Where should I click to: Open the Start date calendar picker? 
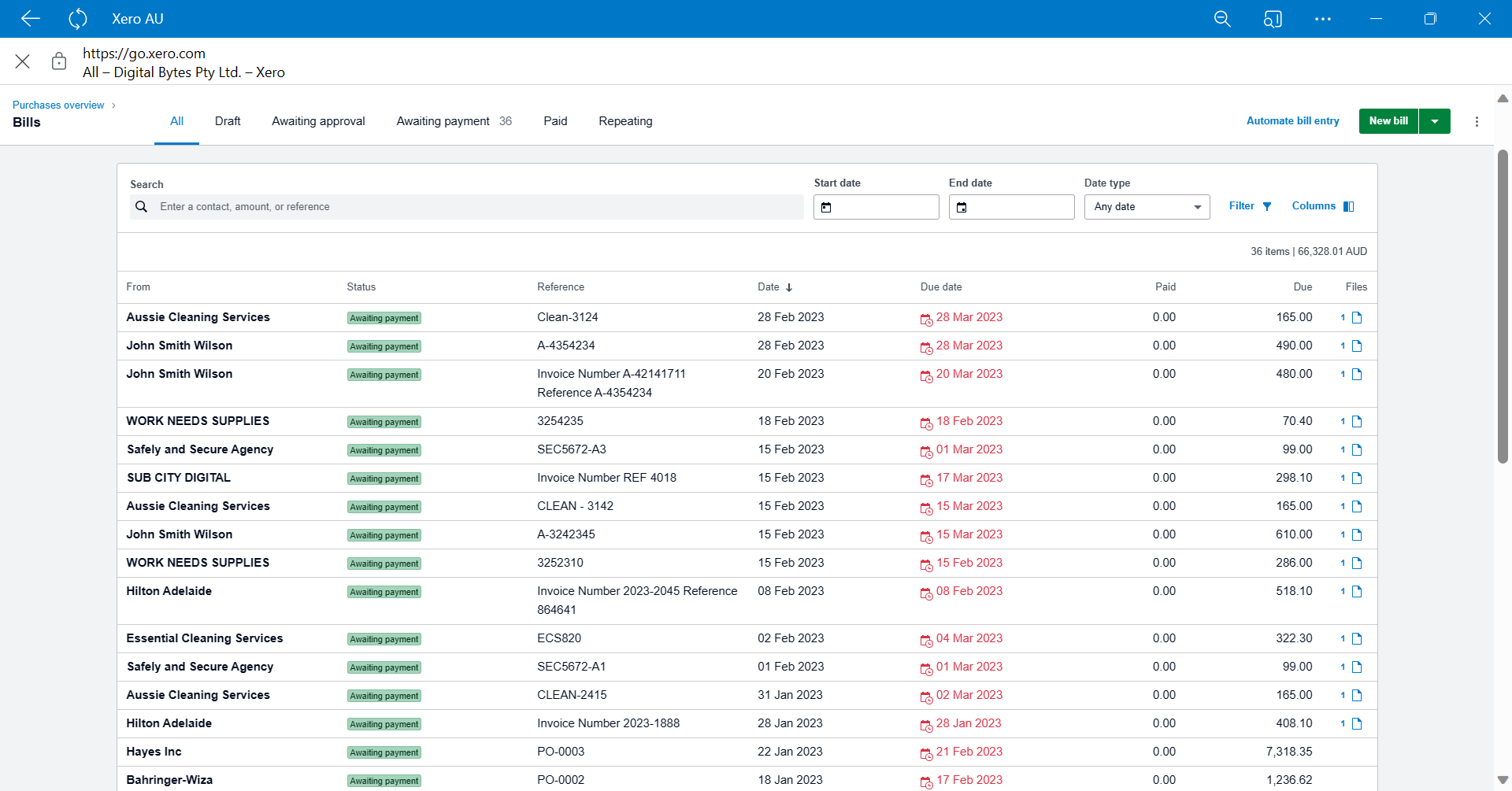pyautogui.click(x=826, y=207)
